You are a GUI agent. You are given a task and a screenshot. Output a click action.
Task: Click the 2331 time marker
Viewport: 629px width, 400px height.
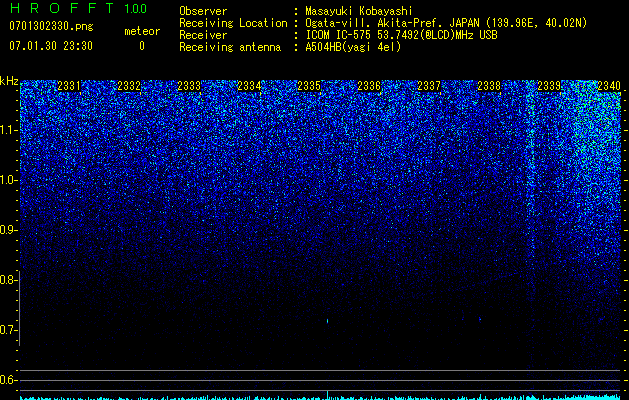pos(69,86)
